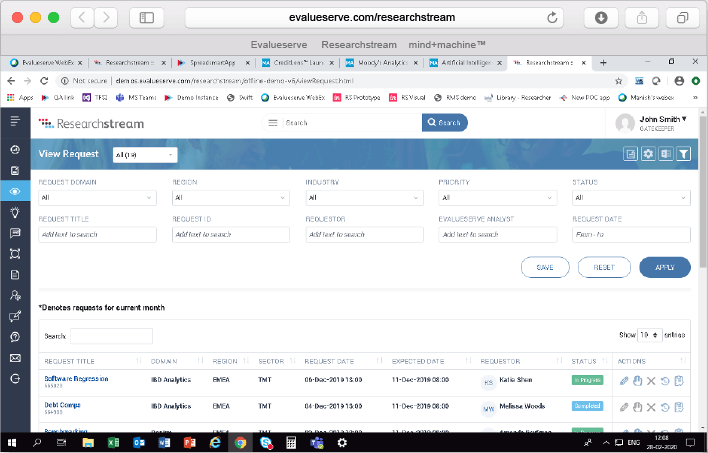Open the Software Regression request link

pyautogui.click(x=76, y=378)
